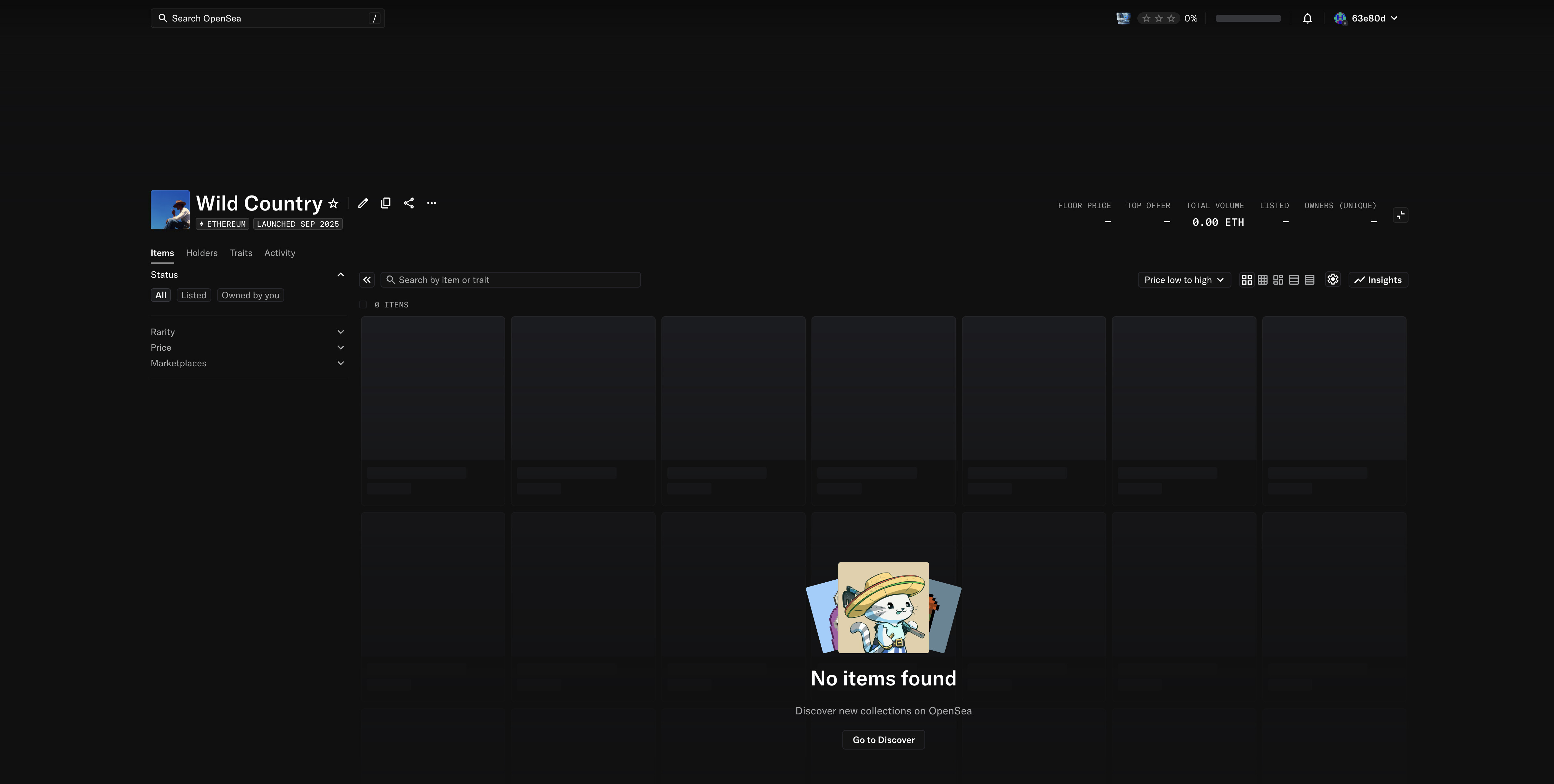Viewport: 1554px width, 784px height.
Task: Open the share icon menu
Action: (x=409, y=203)
